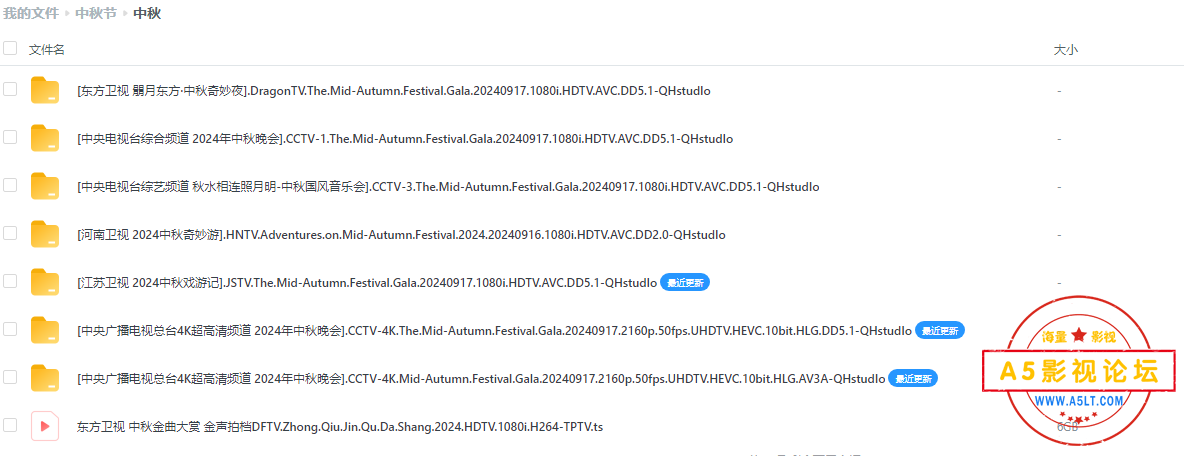This screenshot has height=456, width=1184.
Task: Go to 中秋节 in the breadcrumb
Action: 96,14
